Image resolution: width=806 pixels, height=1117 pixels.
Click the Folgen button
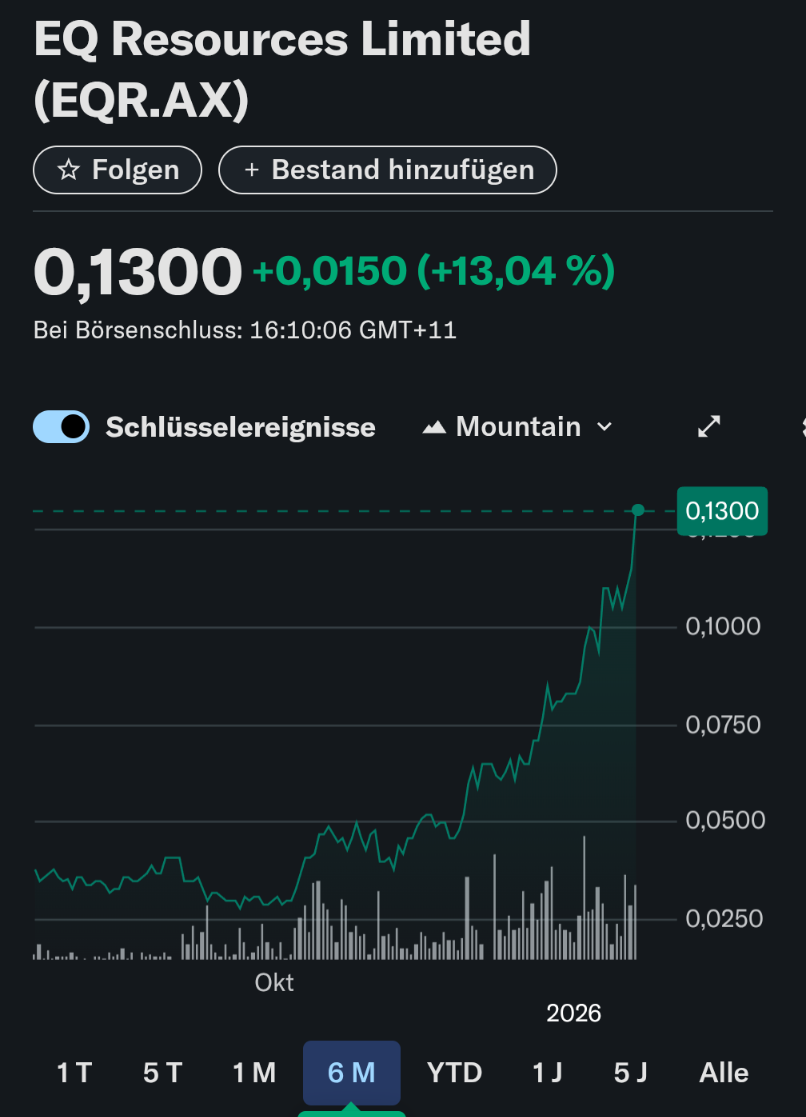[118, 170]
